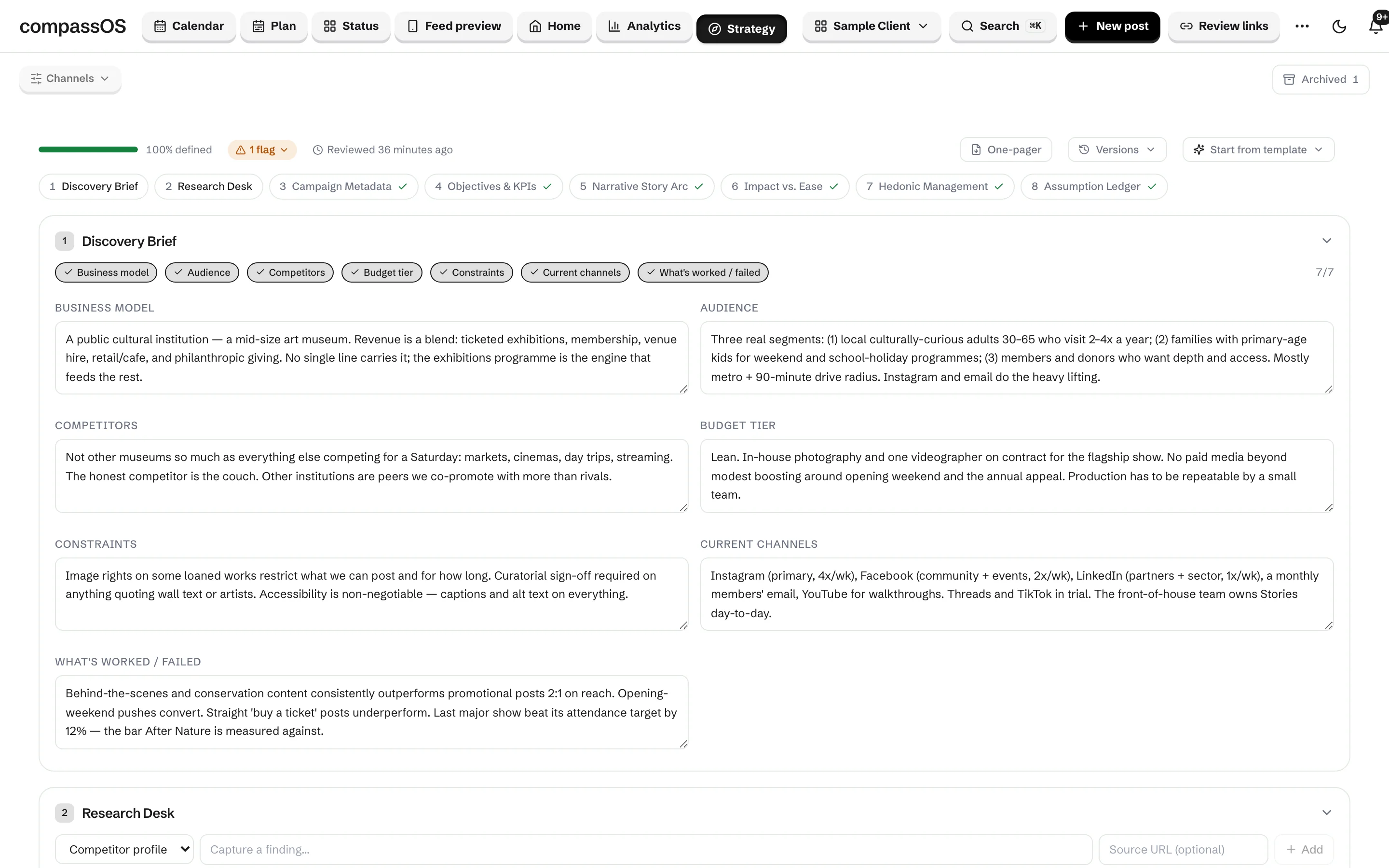Click the Reviewed clock icon
Screen dimensions: 1389x868
[x=317, y=150]
